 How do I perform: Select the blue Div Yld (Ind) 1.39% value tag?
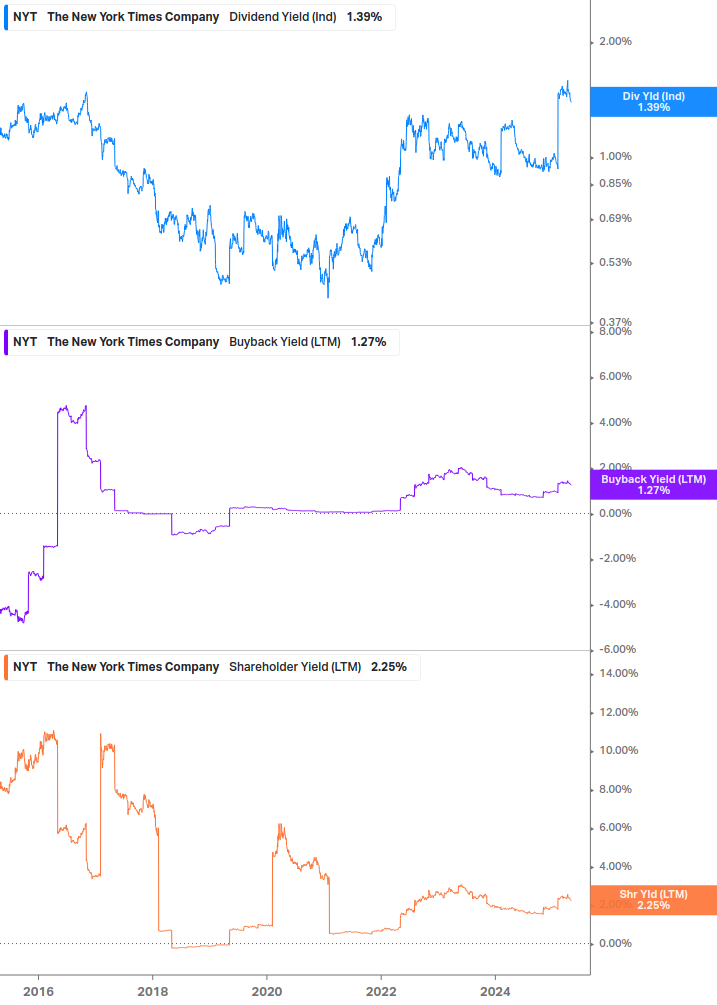click(653, 101)
